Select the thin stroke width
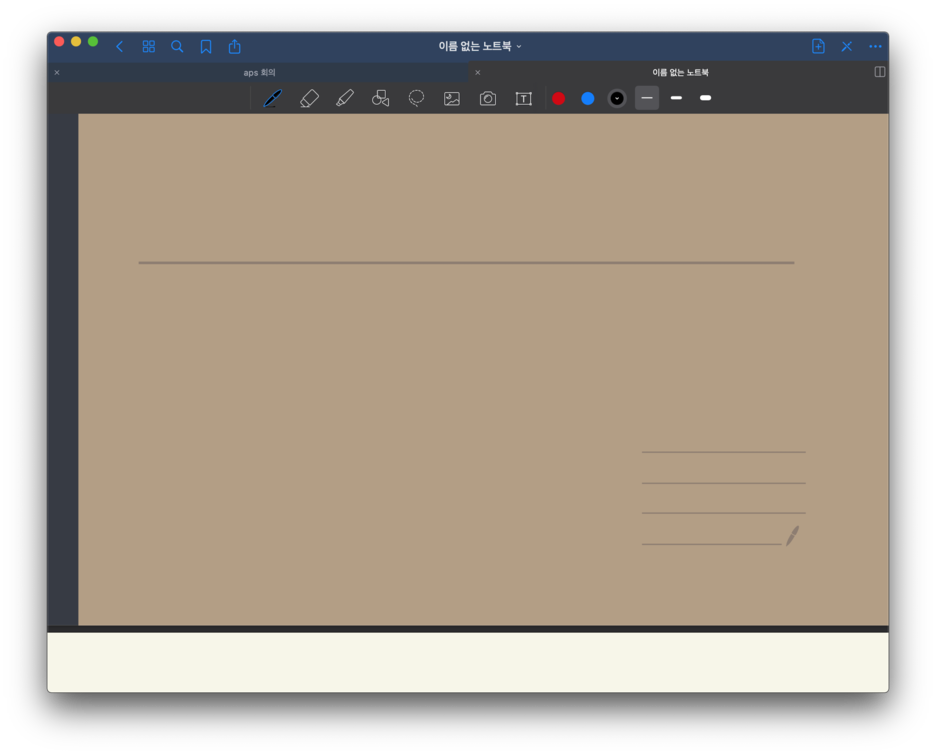This screenshot has width=936, height=755. tap(647, 98)
